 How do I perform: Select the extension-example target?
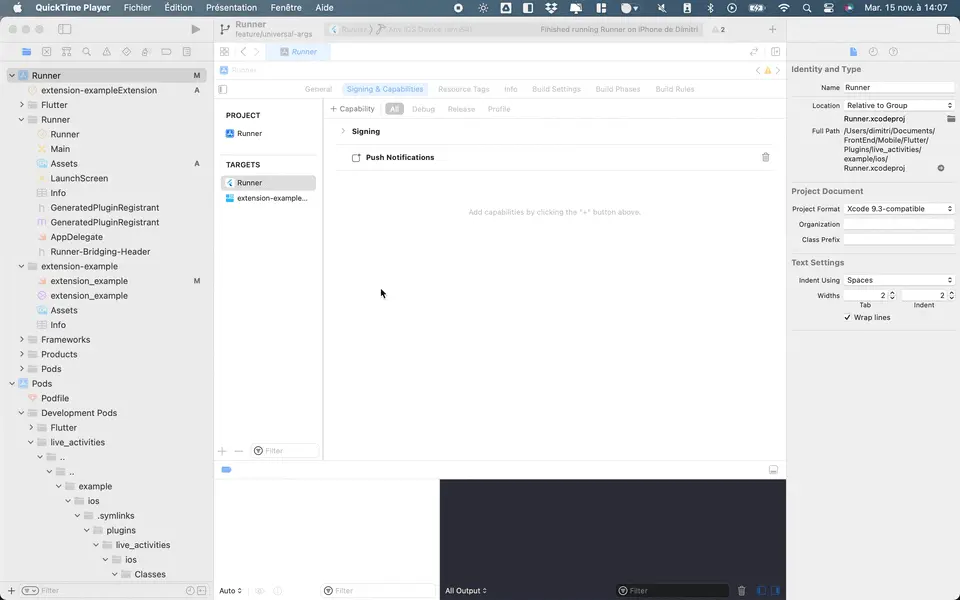[268, 198]
